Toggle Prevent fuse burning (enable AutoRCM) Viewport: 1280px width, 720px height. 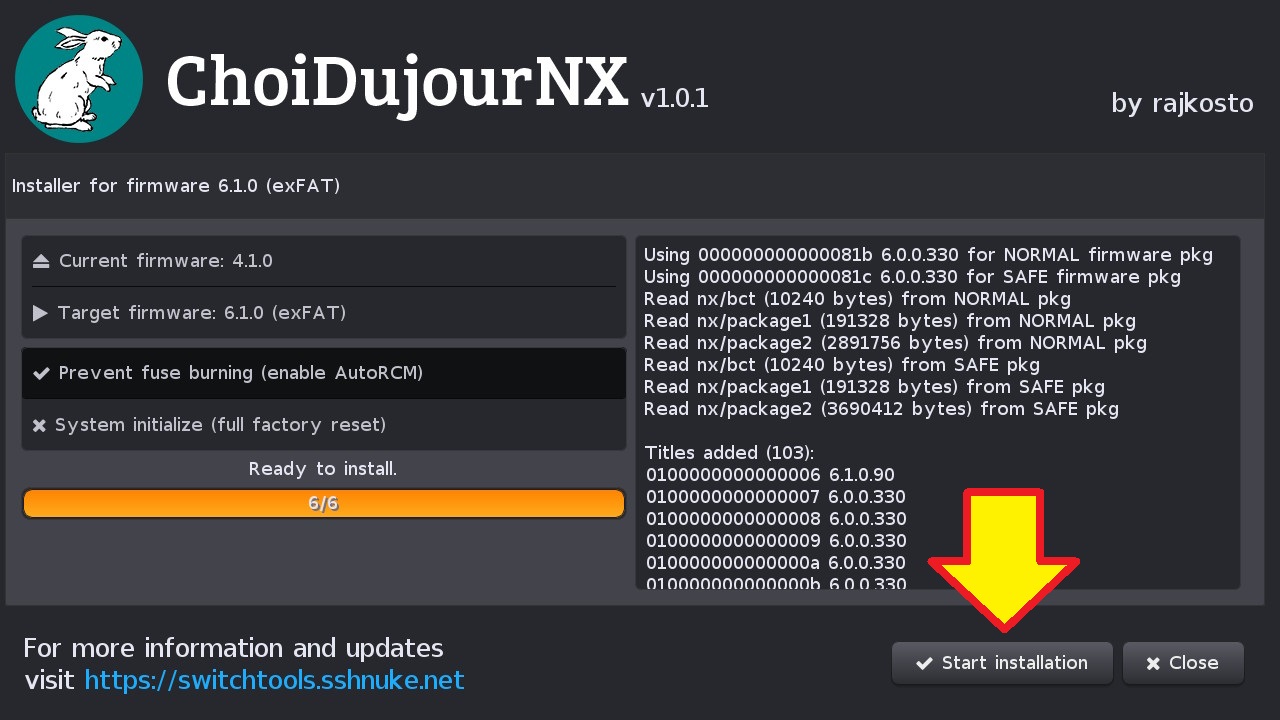[324, 373]
